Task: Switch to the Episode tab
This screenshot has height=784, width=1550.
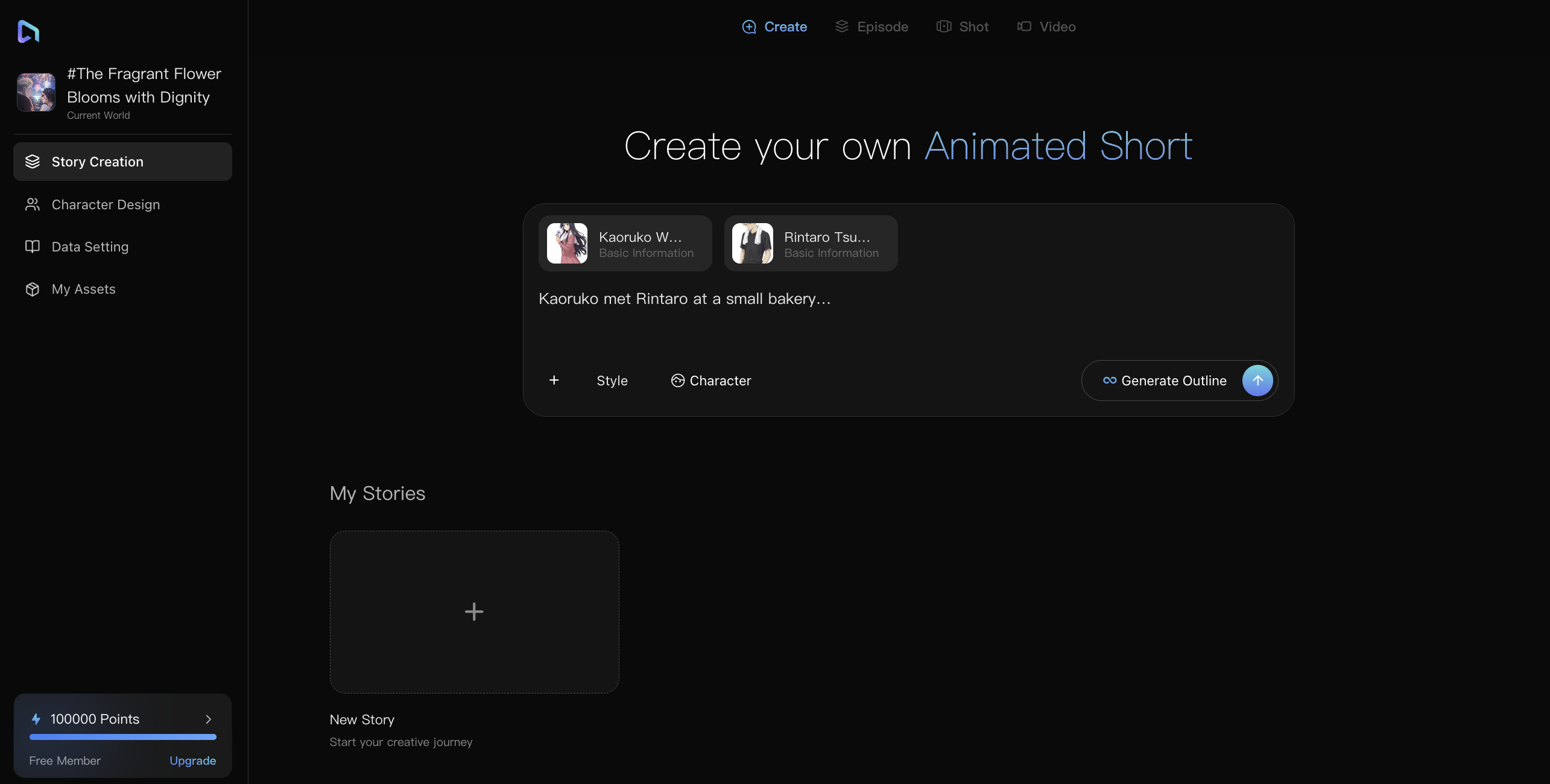Action: point(871,27)
